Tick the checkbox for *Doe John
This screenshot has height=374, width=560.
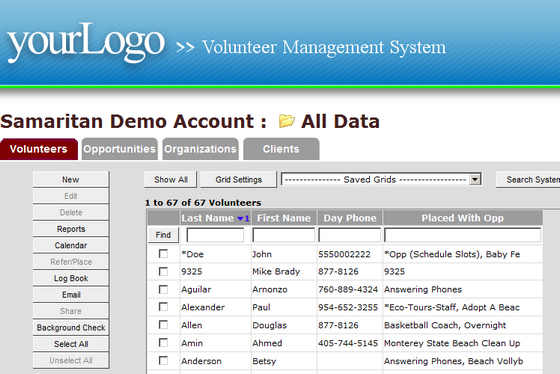point(163,254)
